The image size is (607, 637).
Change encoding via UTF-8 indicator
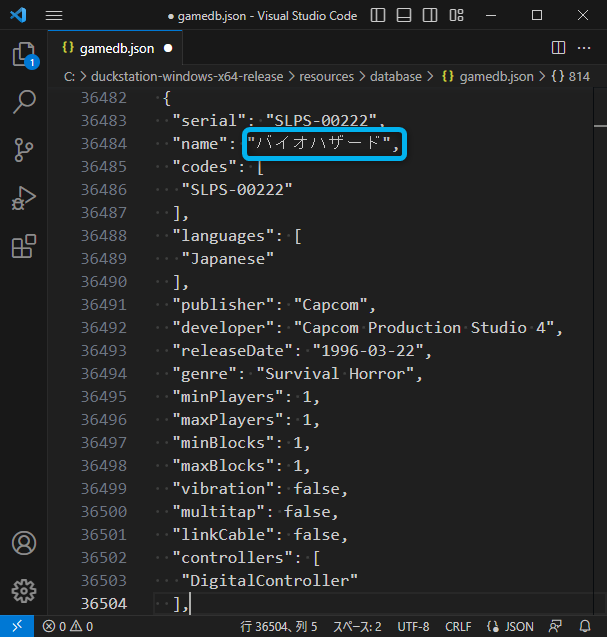pyautogui.click(x=413, y=626)
